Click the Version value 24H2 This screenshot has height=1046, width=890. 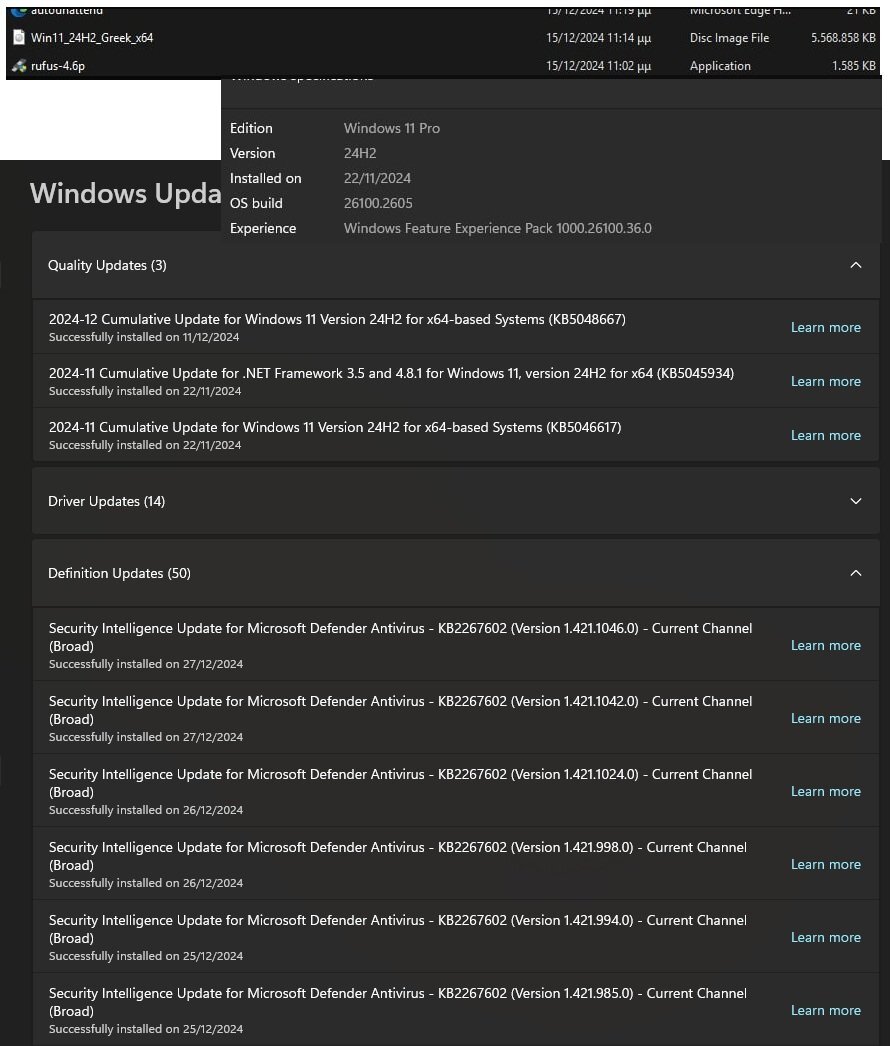click(x=360, y=153)
